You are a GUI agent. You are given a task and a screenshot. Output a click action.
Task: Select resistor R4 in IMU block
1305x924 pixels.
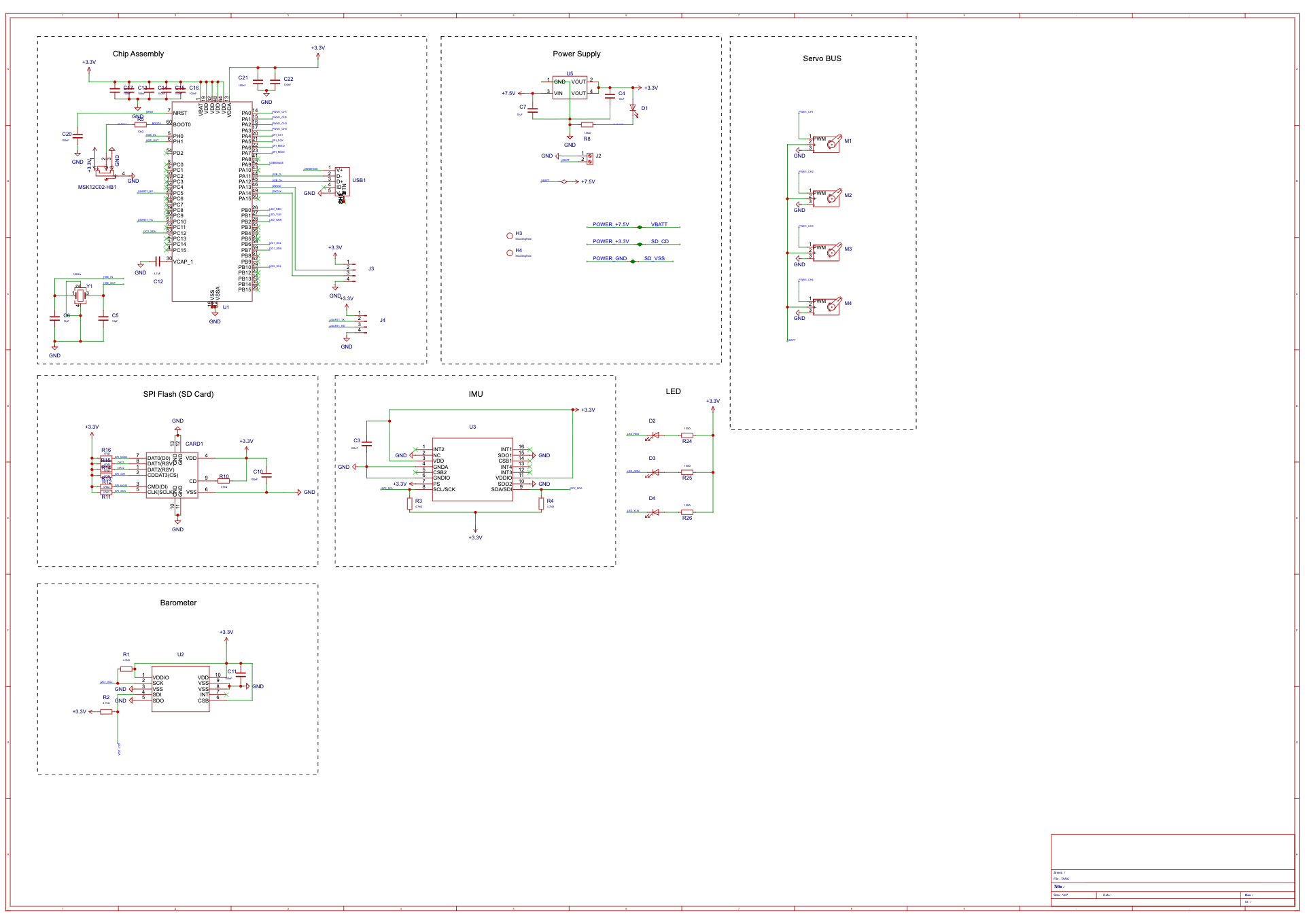point(542,503)
